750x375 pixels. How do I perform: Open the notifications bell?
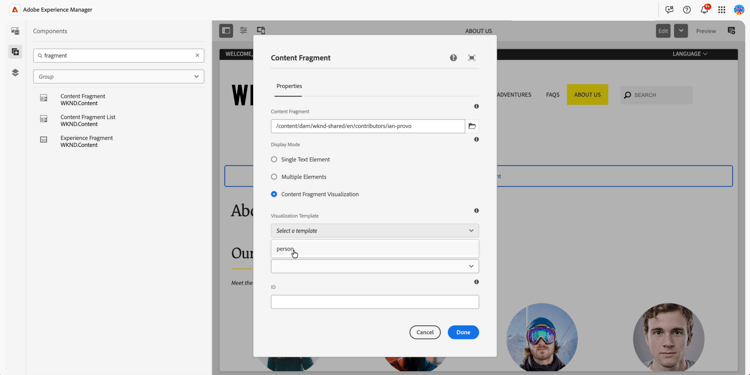(x=705, y=10)
